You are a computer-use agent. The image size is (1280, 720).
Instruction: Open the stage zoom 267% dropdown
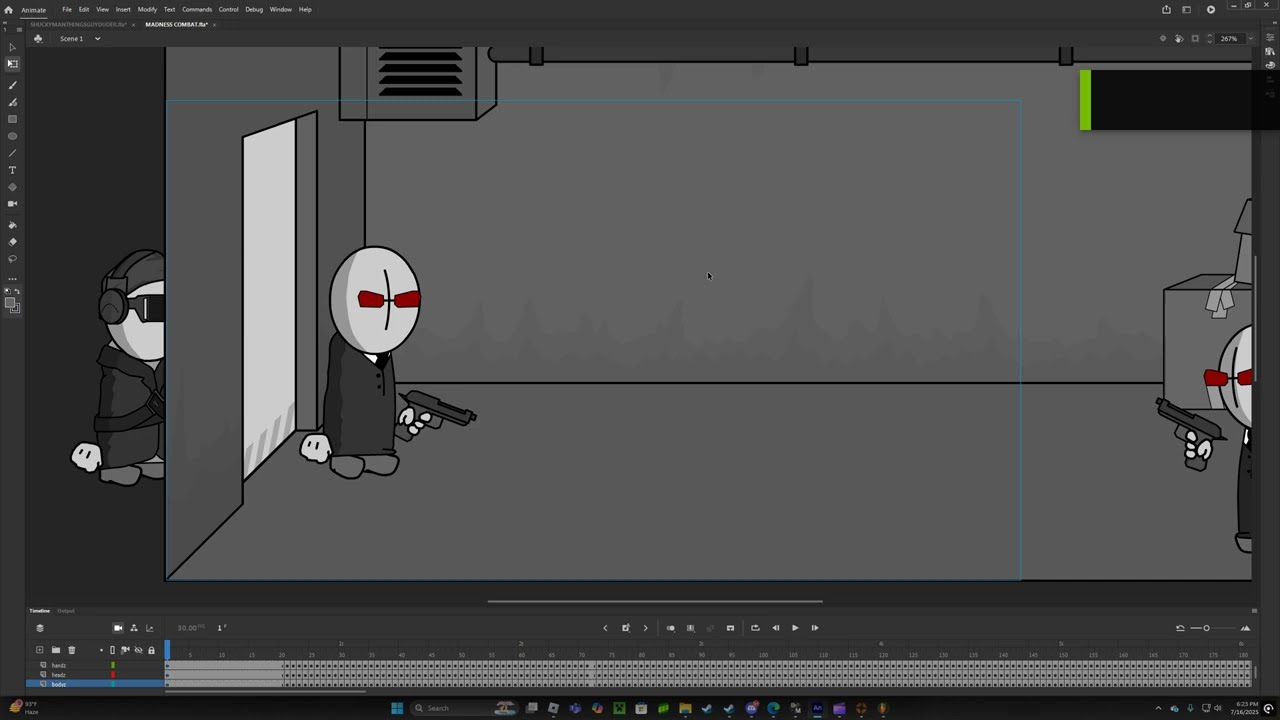click(1251, 39)
